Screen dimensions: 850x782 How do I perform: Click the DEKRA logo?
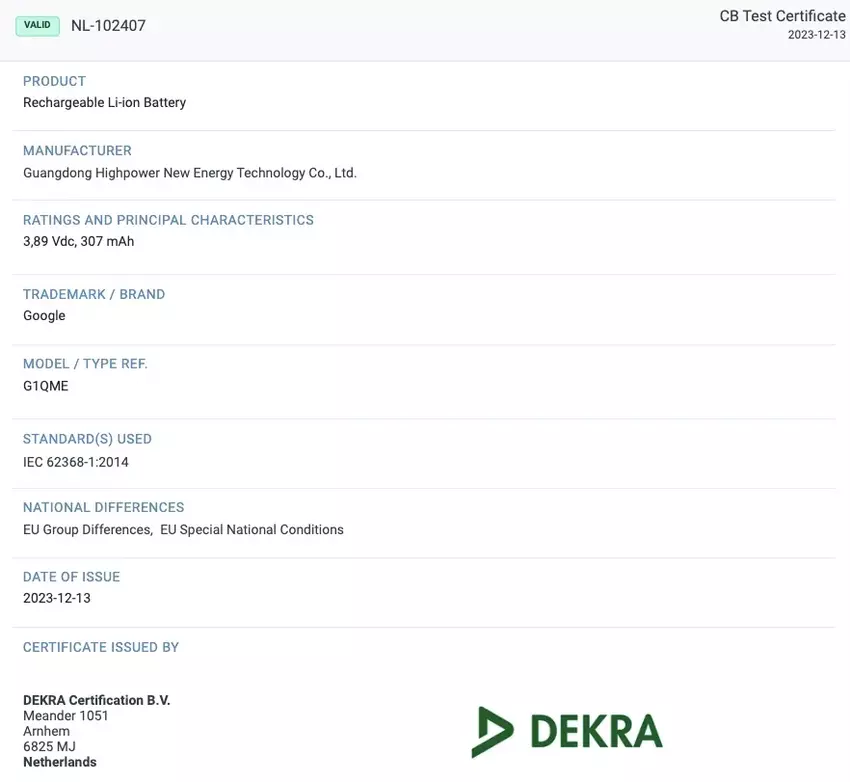click(x=566, y=731)
